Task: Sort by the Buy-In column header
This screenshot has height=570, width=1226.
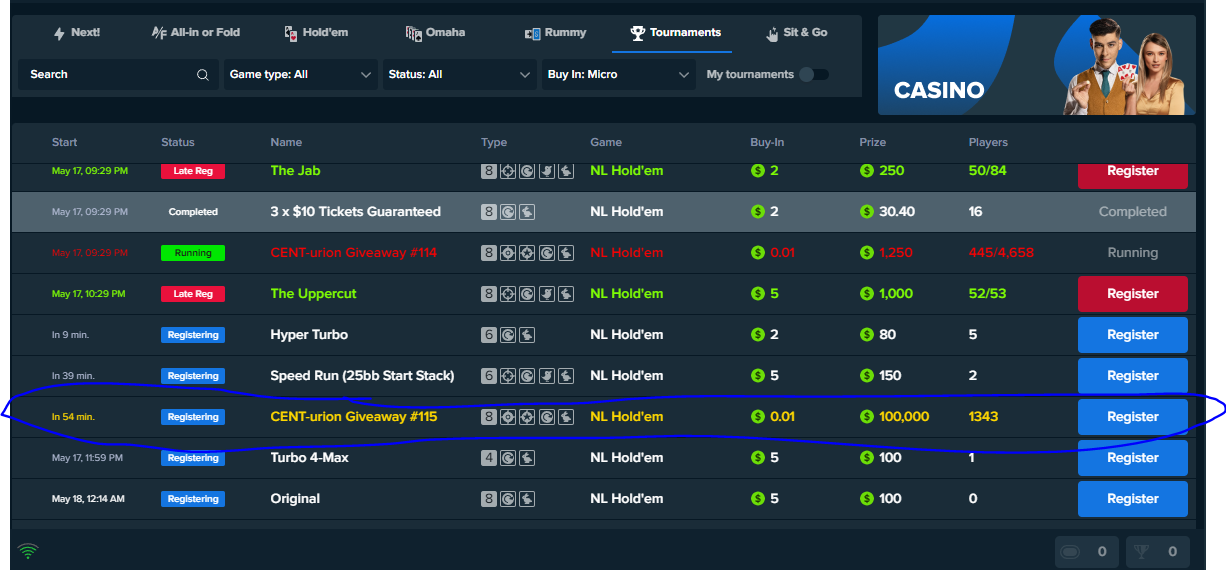Action: [767, 142]
